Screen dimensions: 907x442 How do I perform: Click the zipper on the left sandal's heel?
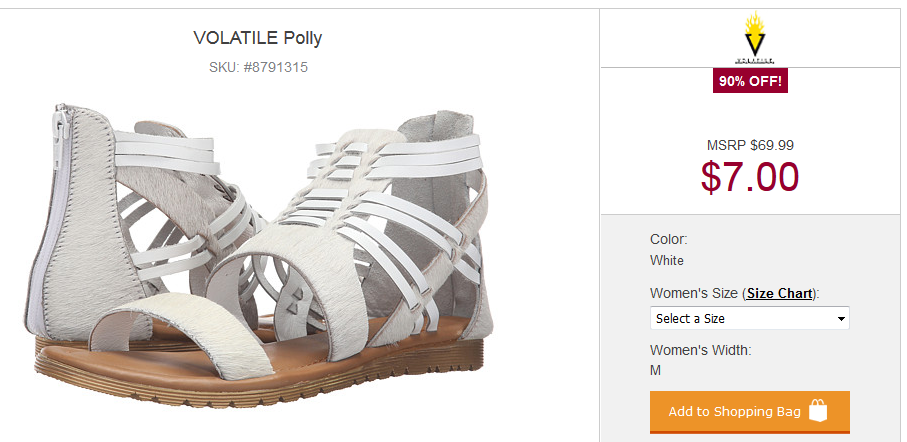[x=60, y=174]
